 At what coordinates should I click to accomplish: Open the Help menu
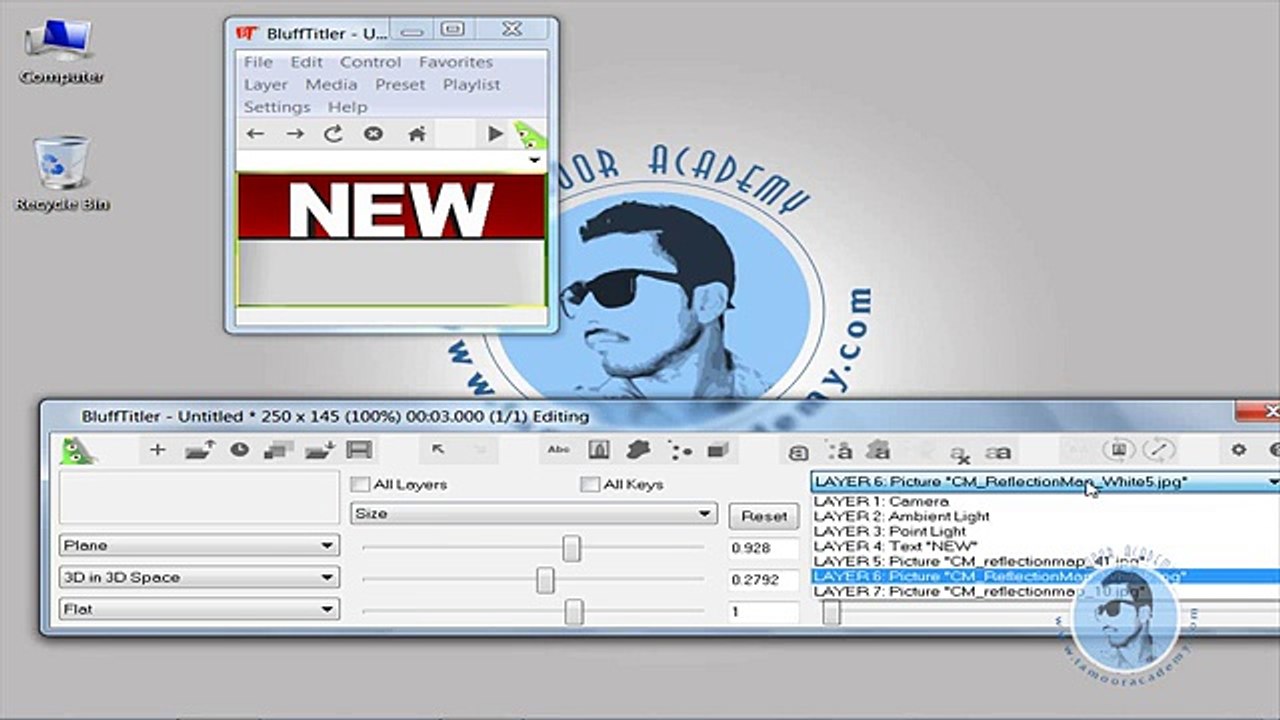[347, 107]
